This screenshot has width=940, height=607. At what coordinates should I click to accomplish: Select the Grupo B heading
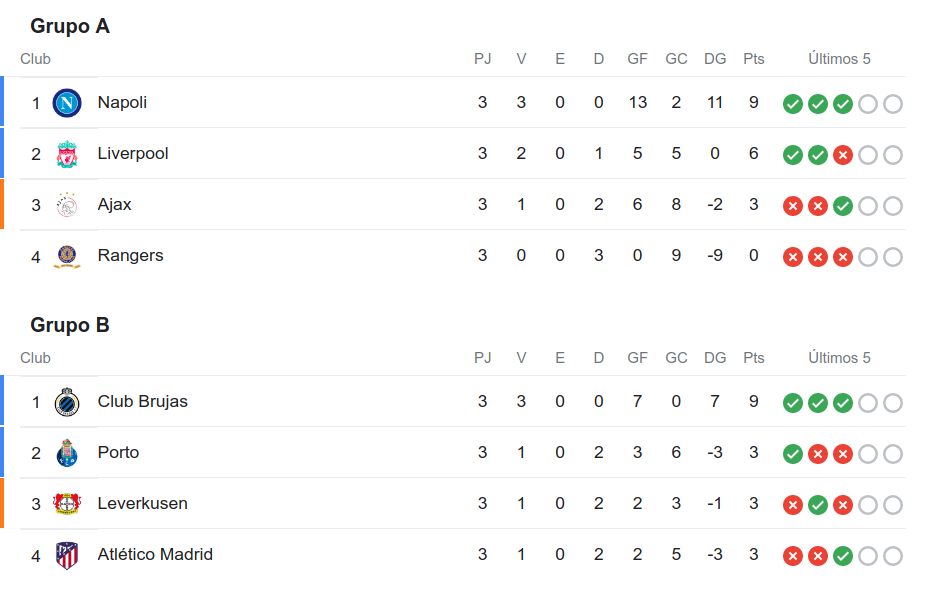click(70, 325)
